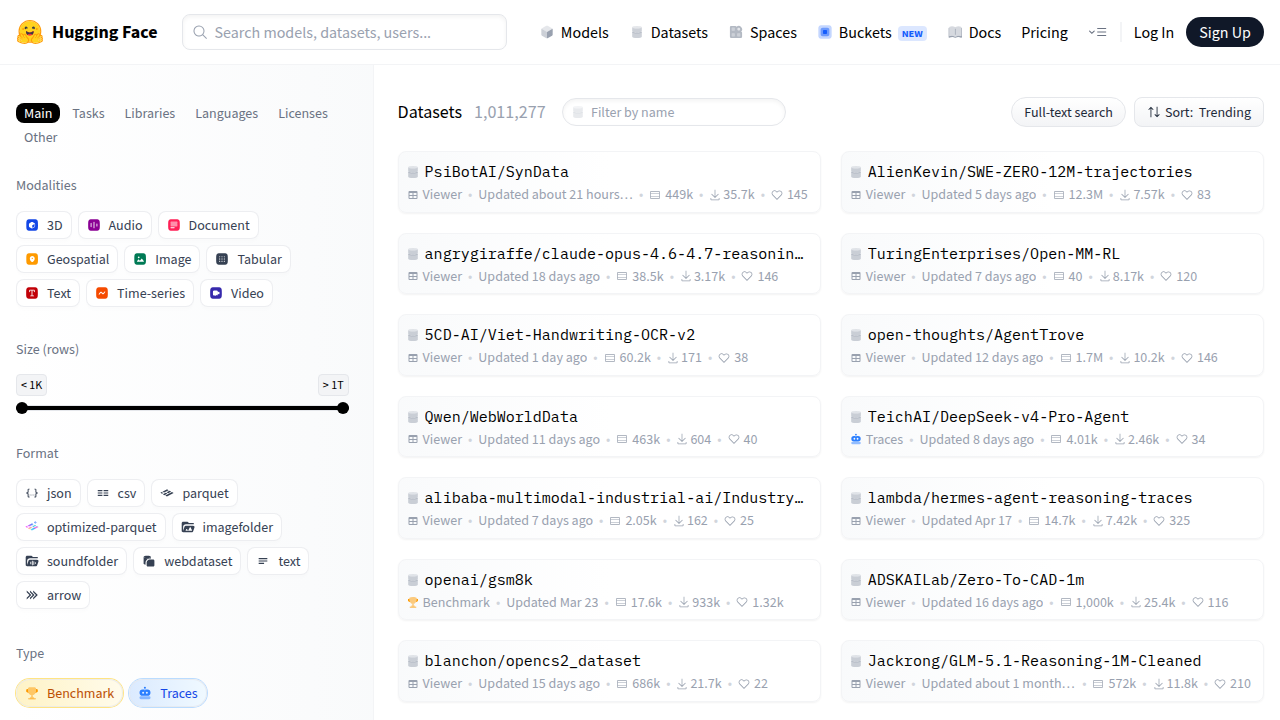Screen dimensions: 1280x720
Task: Click the Video modality icon
Action: point(216,293)
